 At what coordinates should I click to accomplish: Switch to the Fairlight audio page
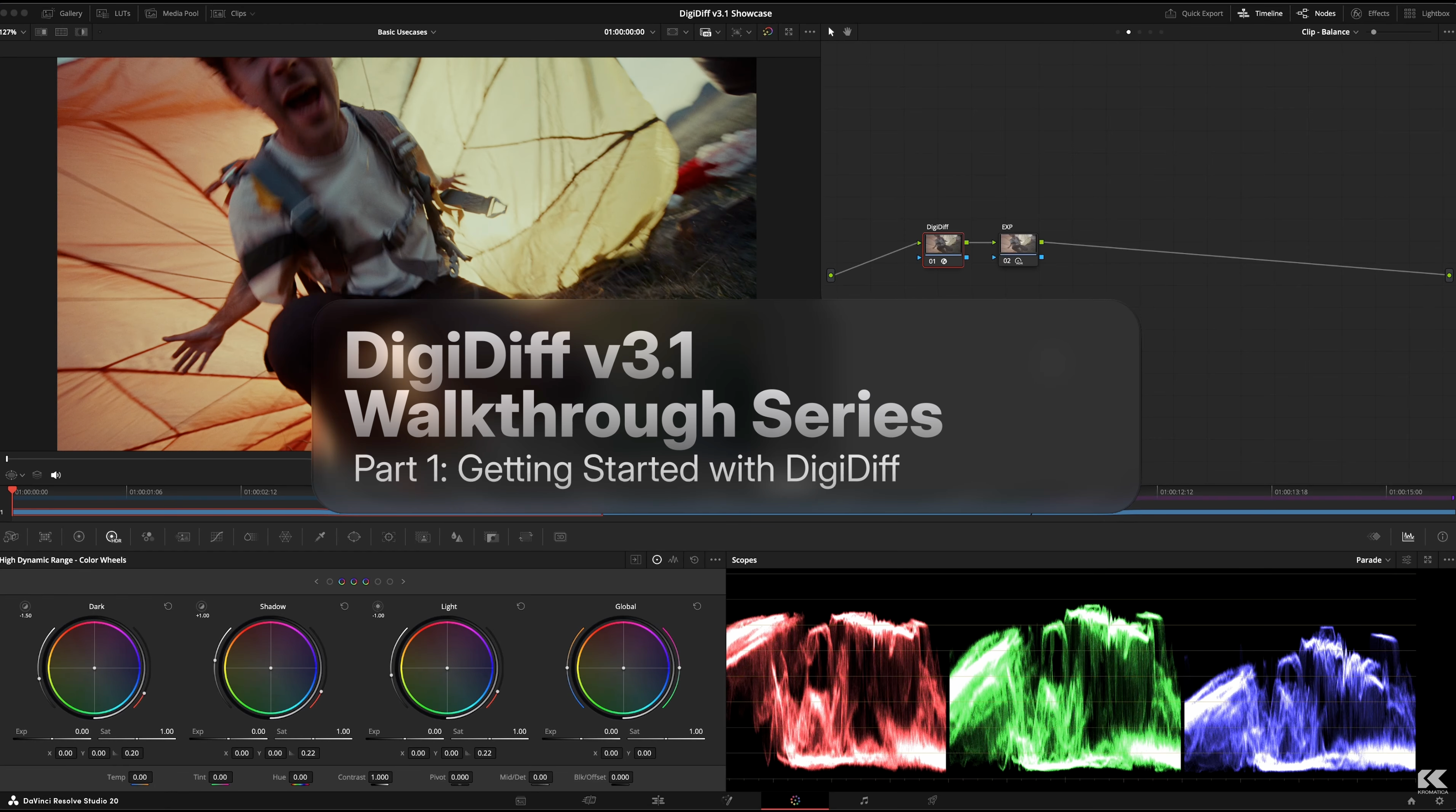(x=864, y=801)
